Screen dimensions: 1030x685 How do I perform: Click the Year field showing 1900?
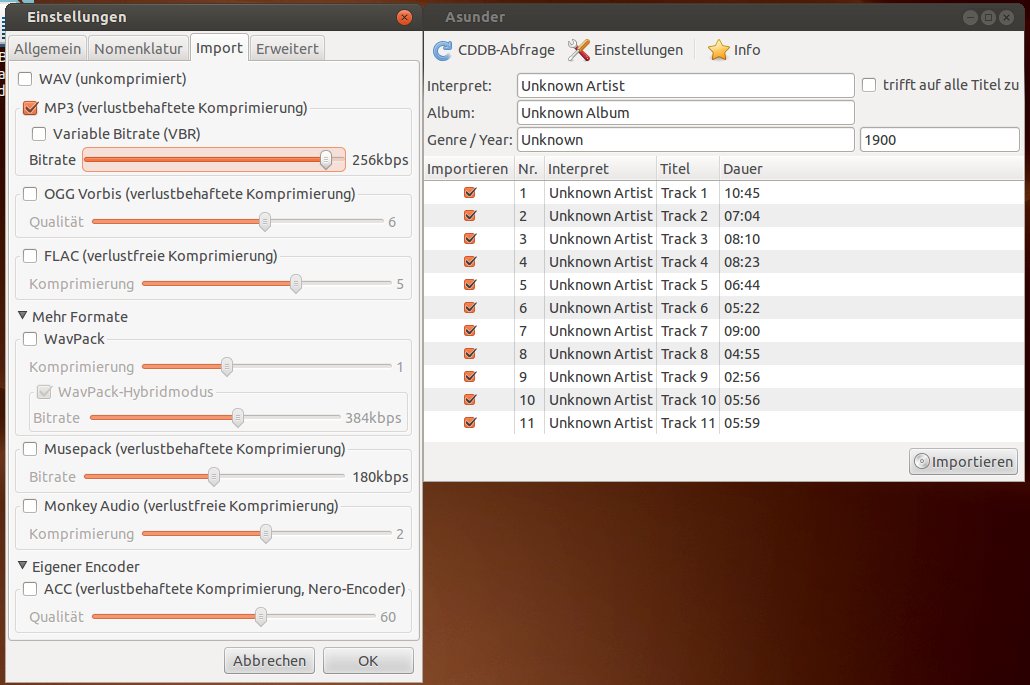(939, 139)
